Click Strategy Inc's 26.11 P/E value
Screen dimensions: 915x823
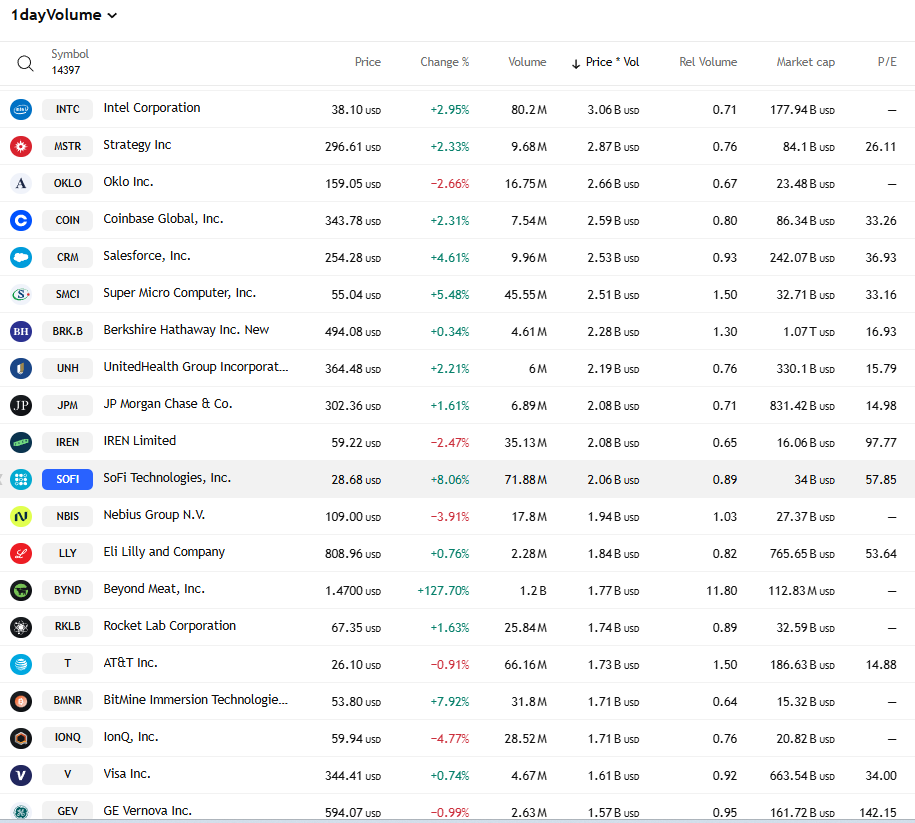pyautogui.click(x=881, y=147)
